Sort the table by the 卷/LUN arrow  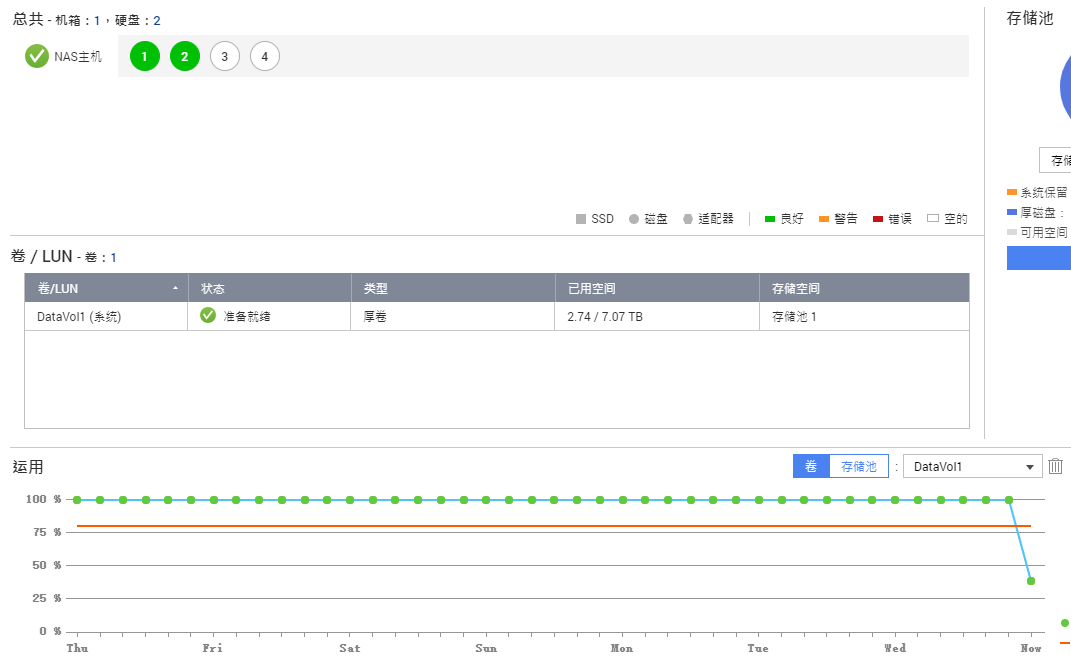click(x=176, y=288)
